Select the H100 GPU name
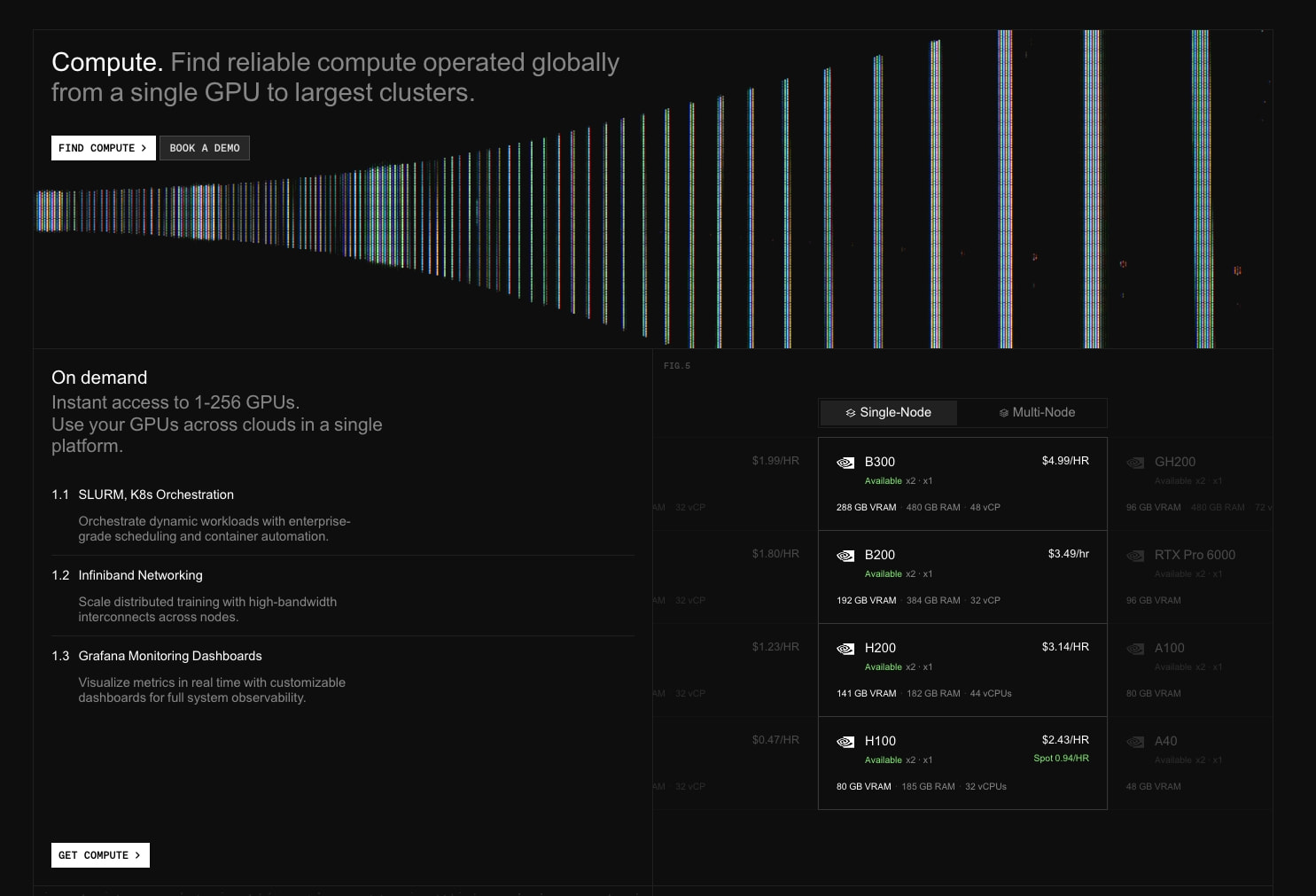 point(880,741)
